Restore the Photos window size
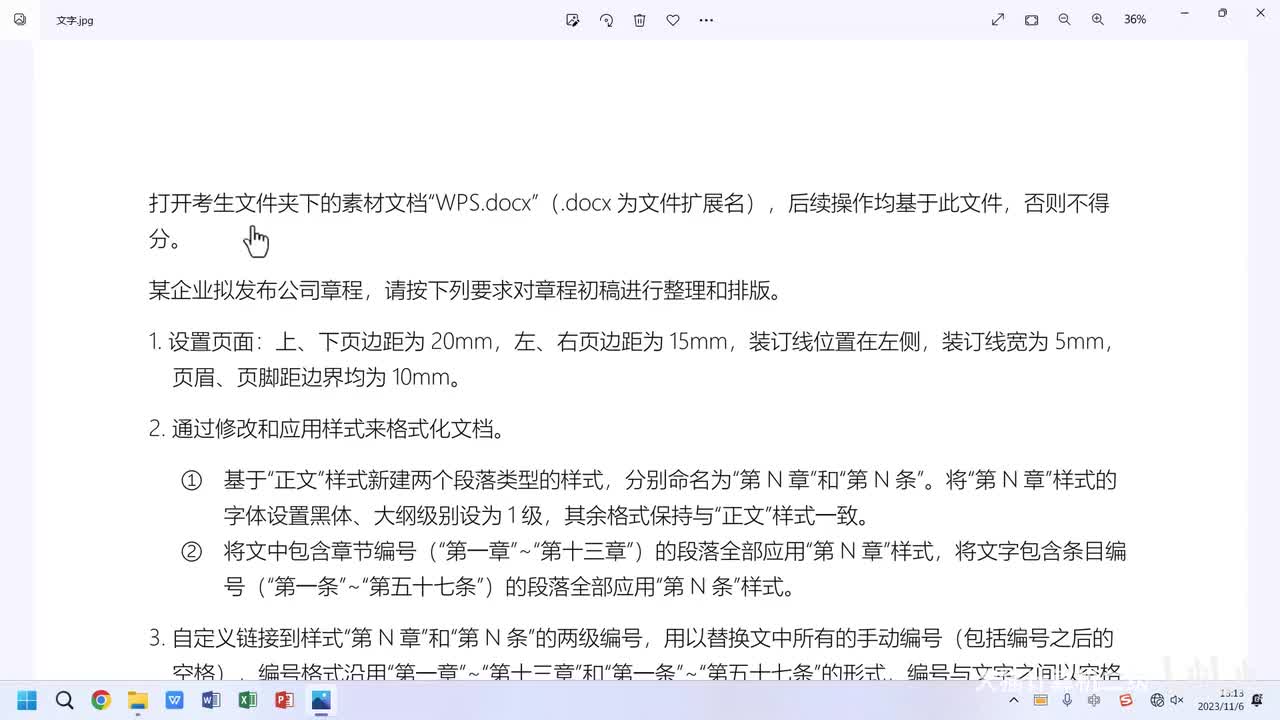The height and width of the screenshot is (720, 1280). click(1222, 13)
